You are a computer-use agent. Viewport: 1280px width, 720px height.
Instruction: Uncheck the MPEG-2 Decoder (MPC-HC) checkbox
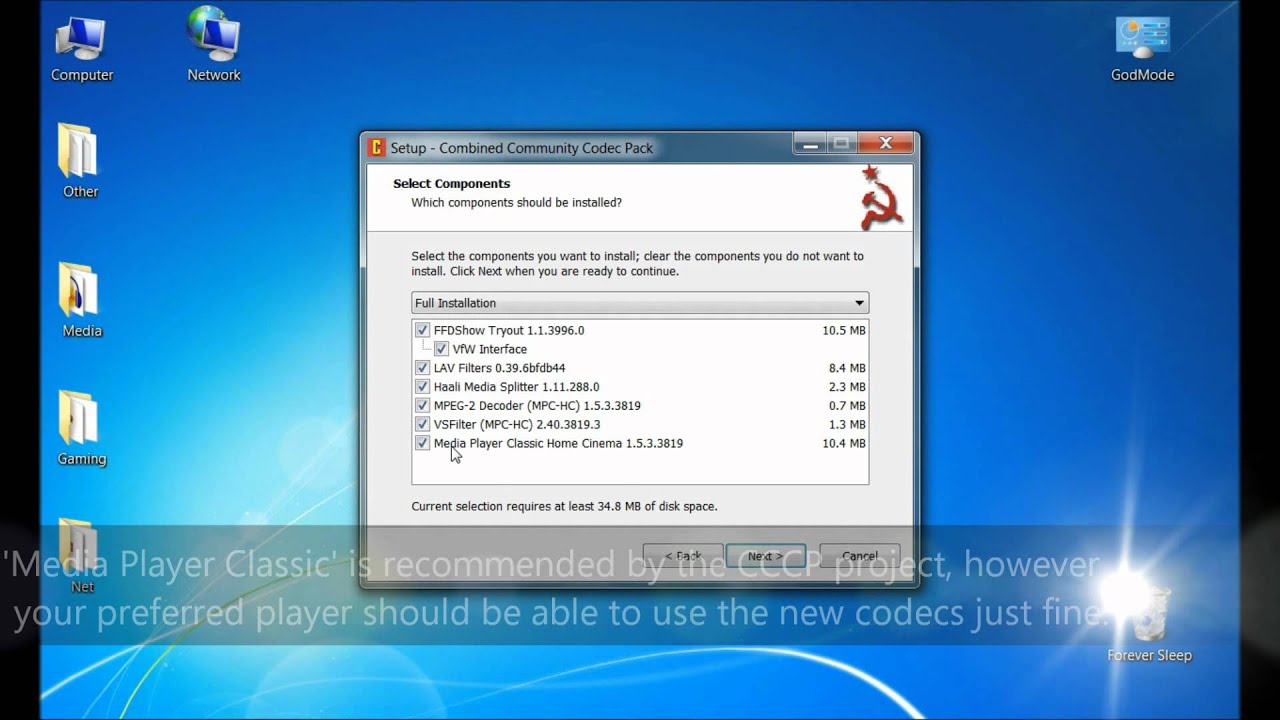click(422, 406)
